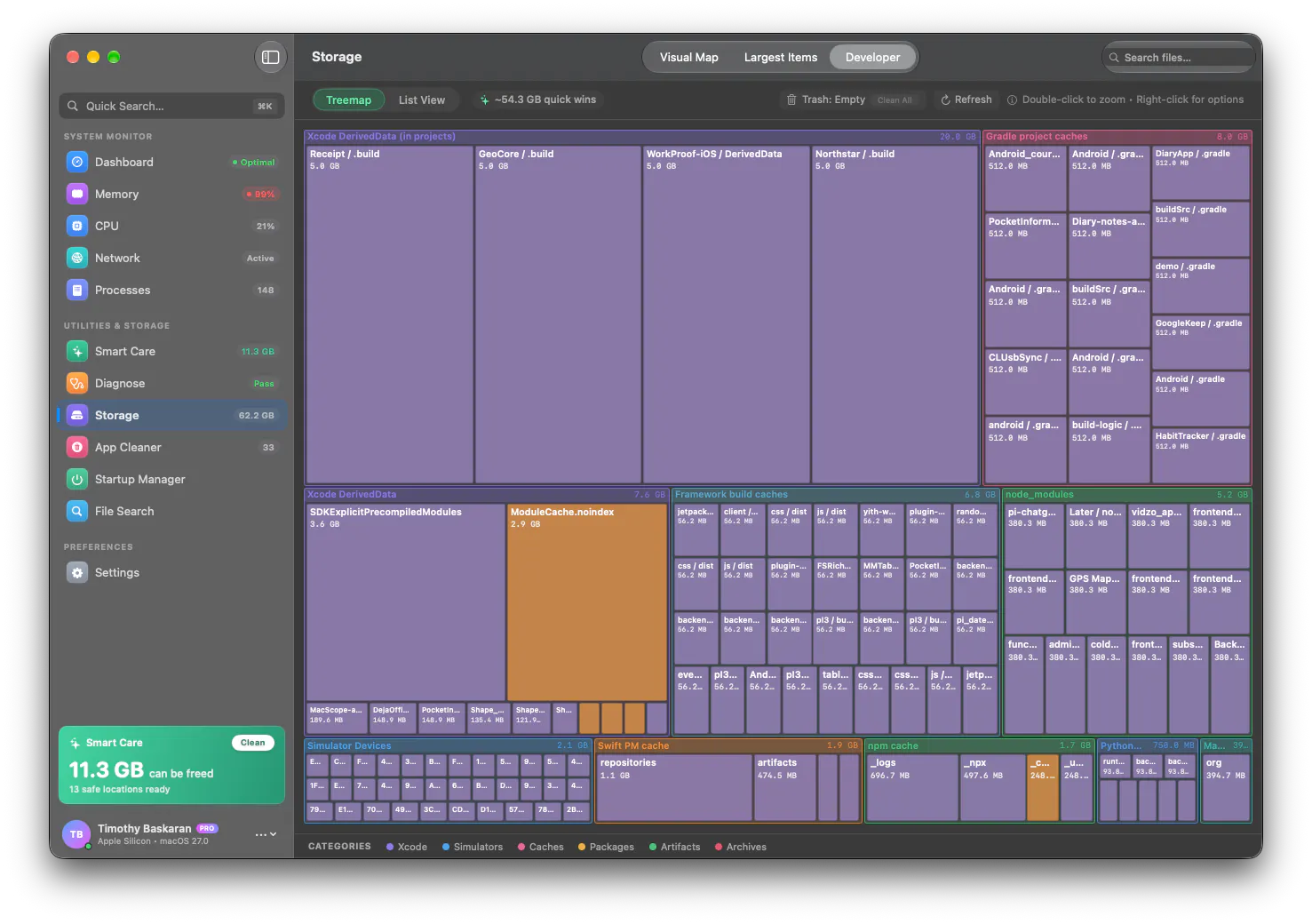The height and width of the screenshot is (924, 1312).
Task: Select the GPS Map... node_modules block
Action: 1096,602
